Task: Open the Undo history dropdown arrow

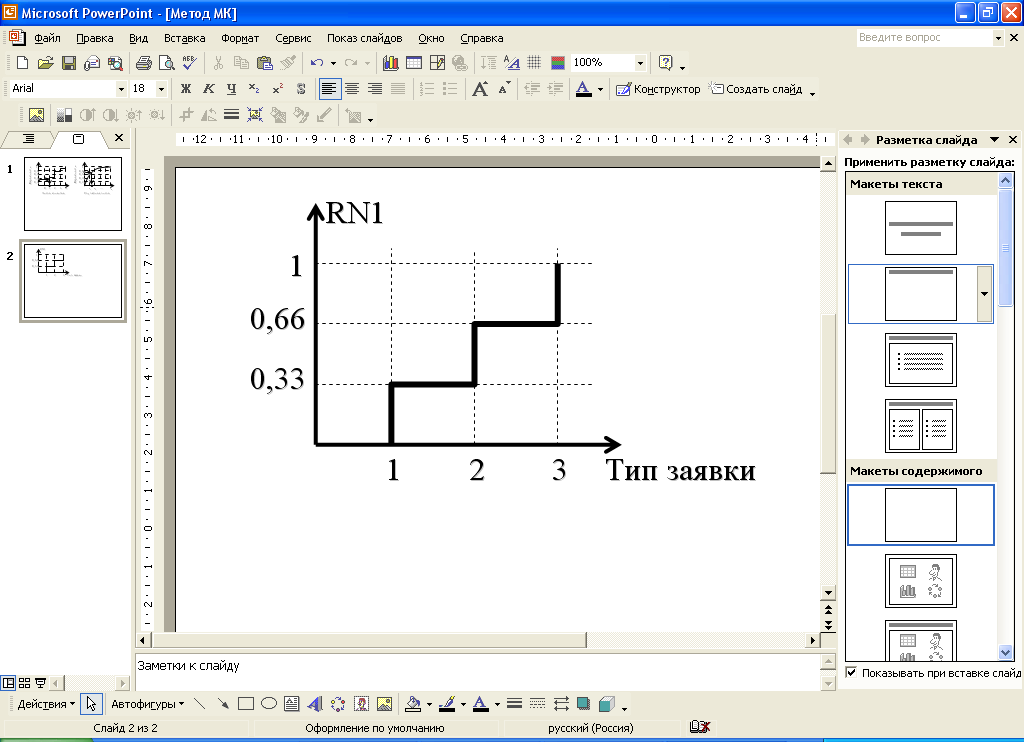Action: coord(333,63)
